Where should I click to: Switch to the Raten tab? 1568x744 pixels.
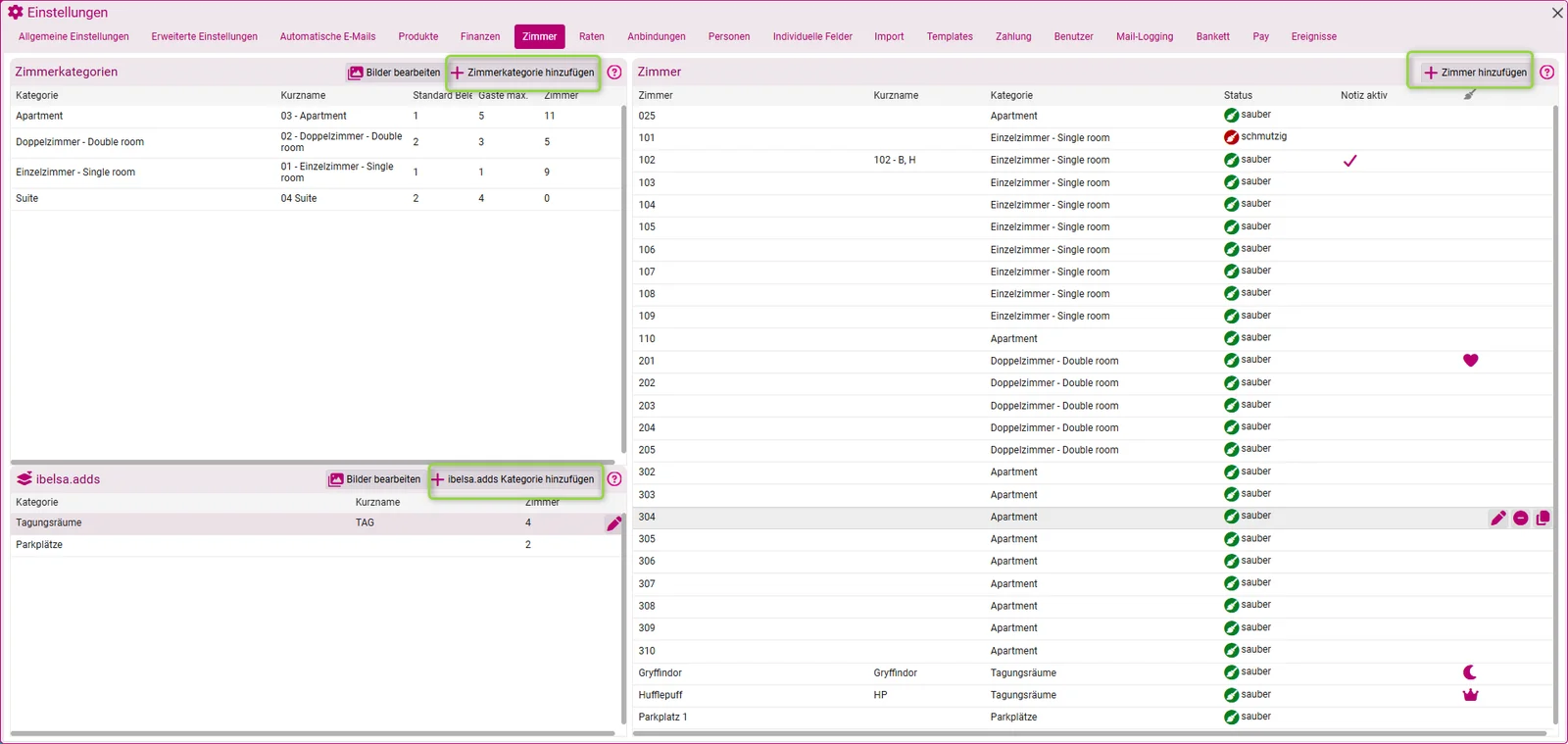592,36
